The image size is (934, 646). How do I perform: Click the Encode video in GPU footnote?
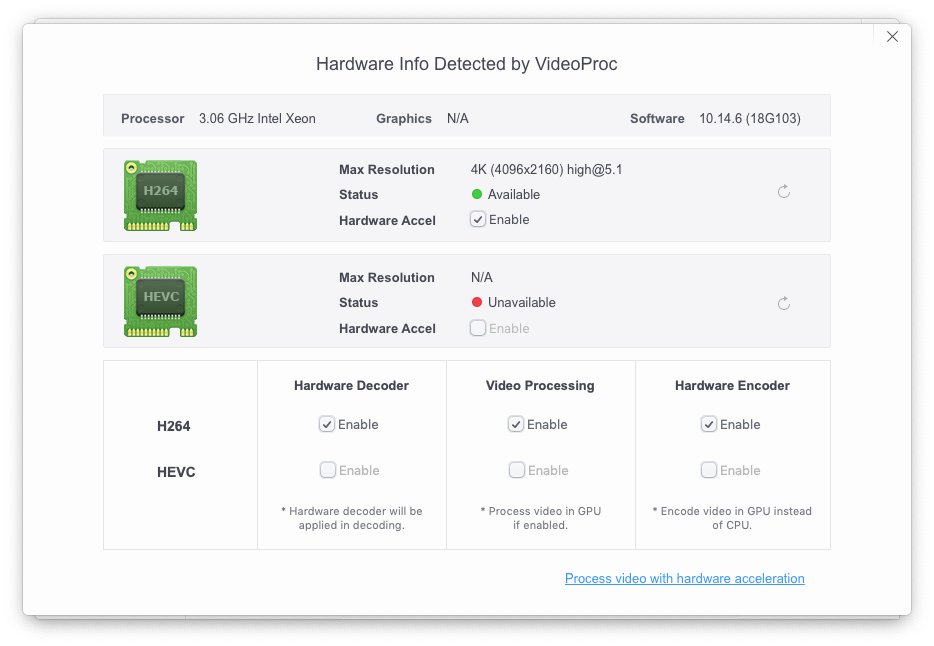pos(732,518)
